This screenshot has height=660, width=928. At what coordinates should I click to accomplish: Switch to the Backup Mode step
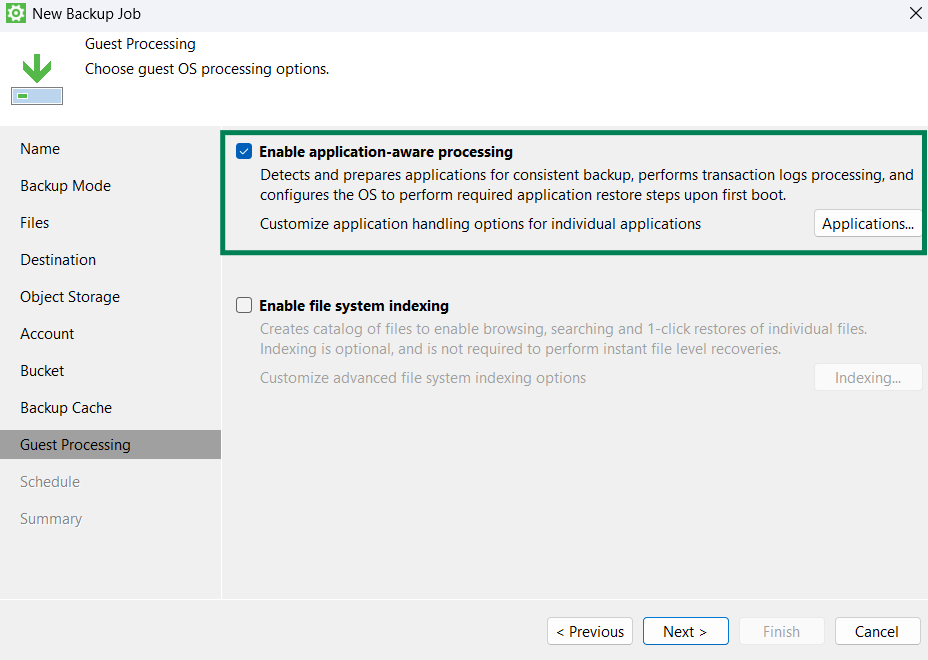[x=65, y=186]
